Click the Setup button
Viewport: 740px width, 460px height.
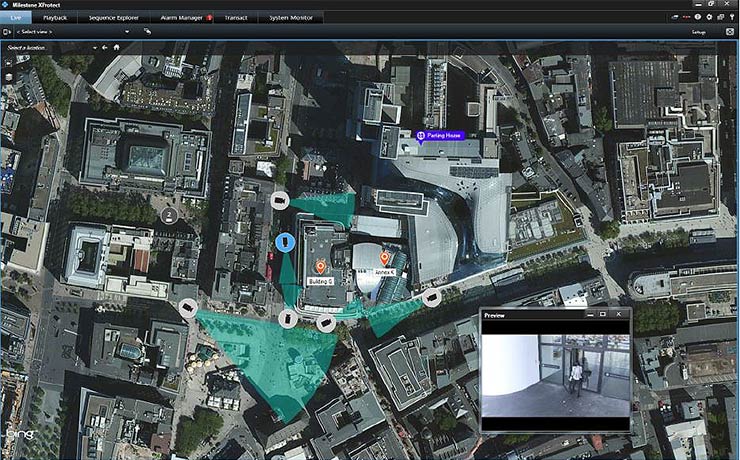coord(699,32)
